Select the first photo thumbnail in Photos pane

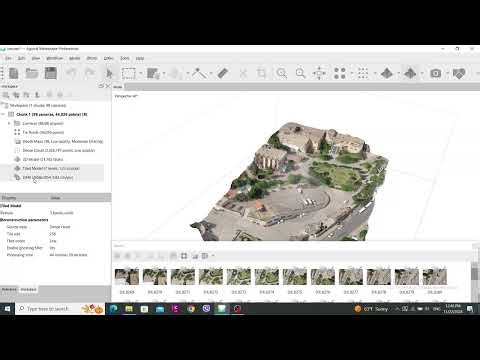127,277
